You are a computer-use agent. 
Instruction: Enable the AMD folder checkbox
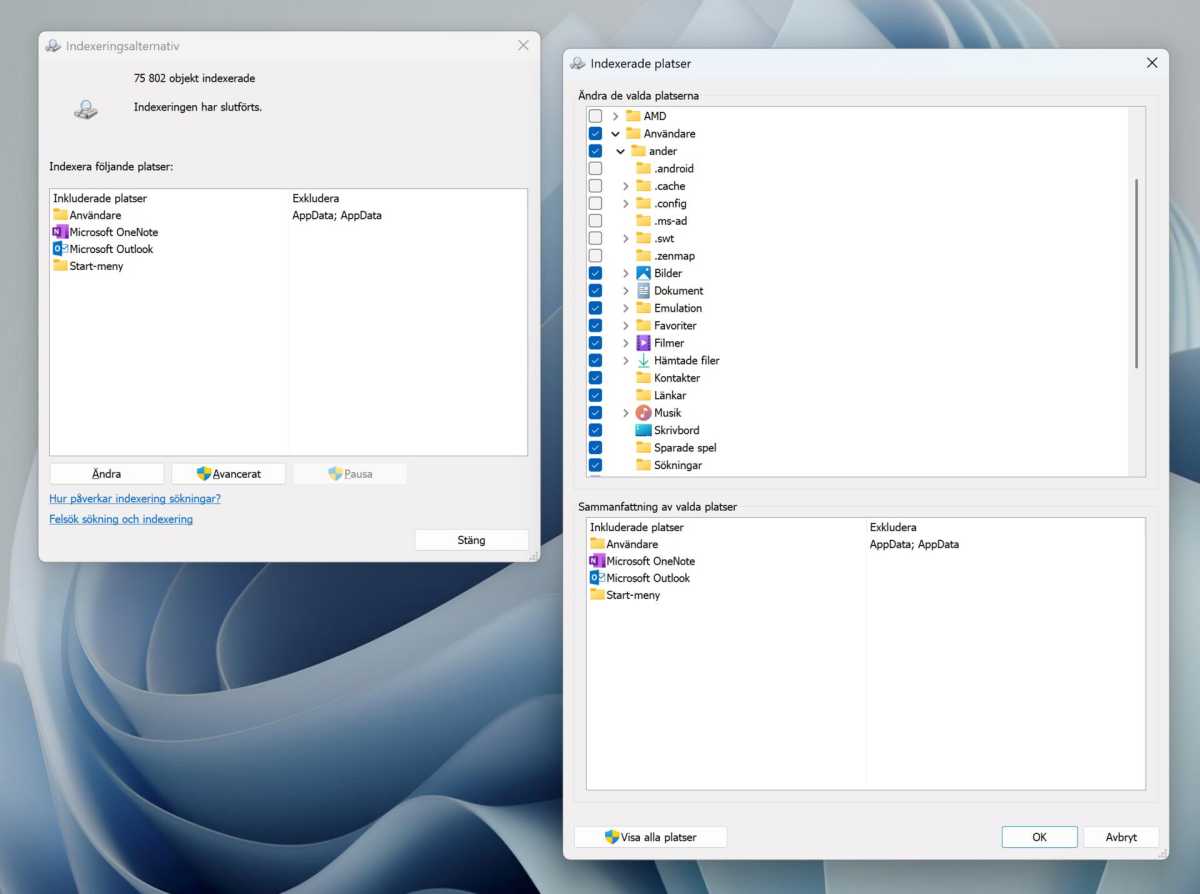pyautogui.click(x=595, y=116)
